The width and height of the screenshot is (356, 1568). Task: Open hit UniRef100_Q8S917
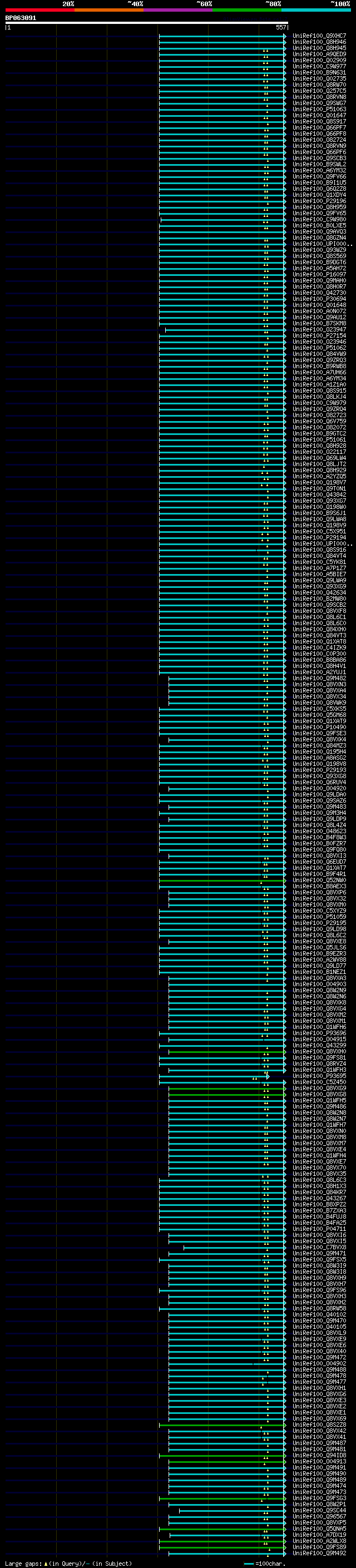click(319, 122)
